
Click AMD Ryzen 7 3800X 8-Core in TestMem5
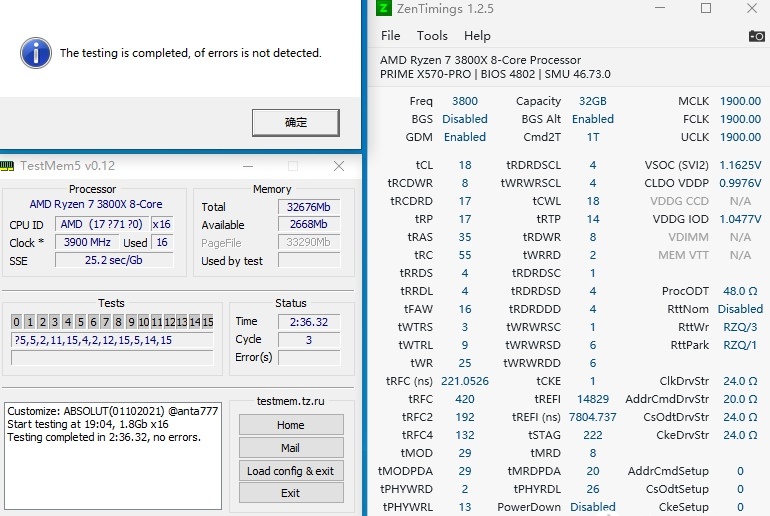click(96, 204)
